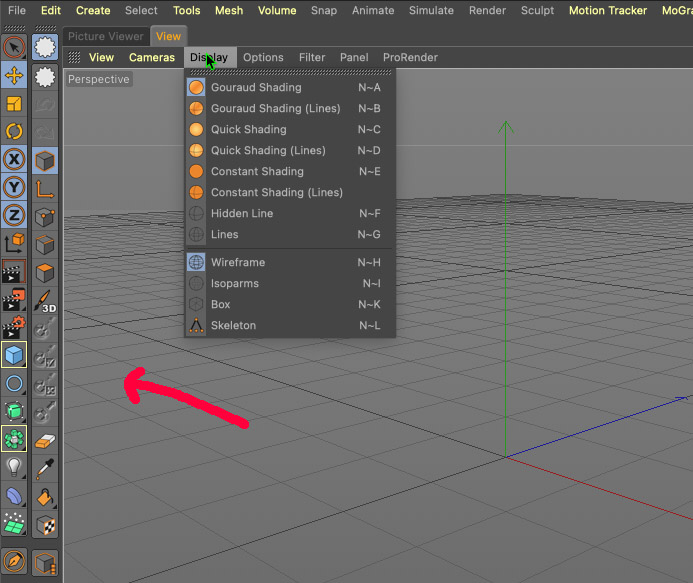This screenshot has width=693, height=583.
Task: Select the eyedropper tool
Action: pos(45,469)
